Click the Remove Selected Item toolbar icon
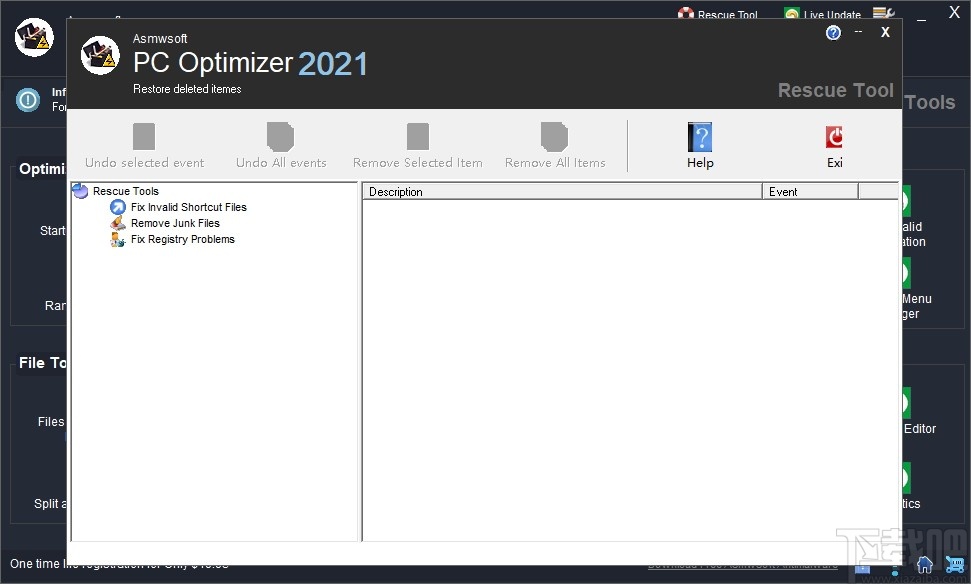 (417, 137)
